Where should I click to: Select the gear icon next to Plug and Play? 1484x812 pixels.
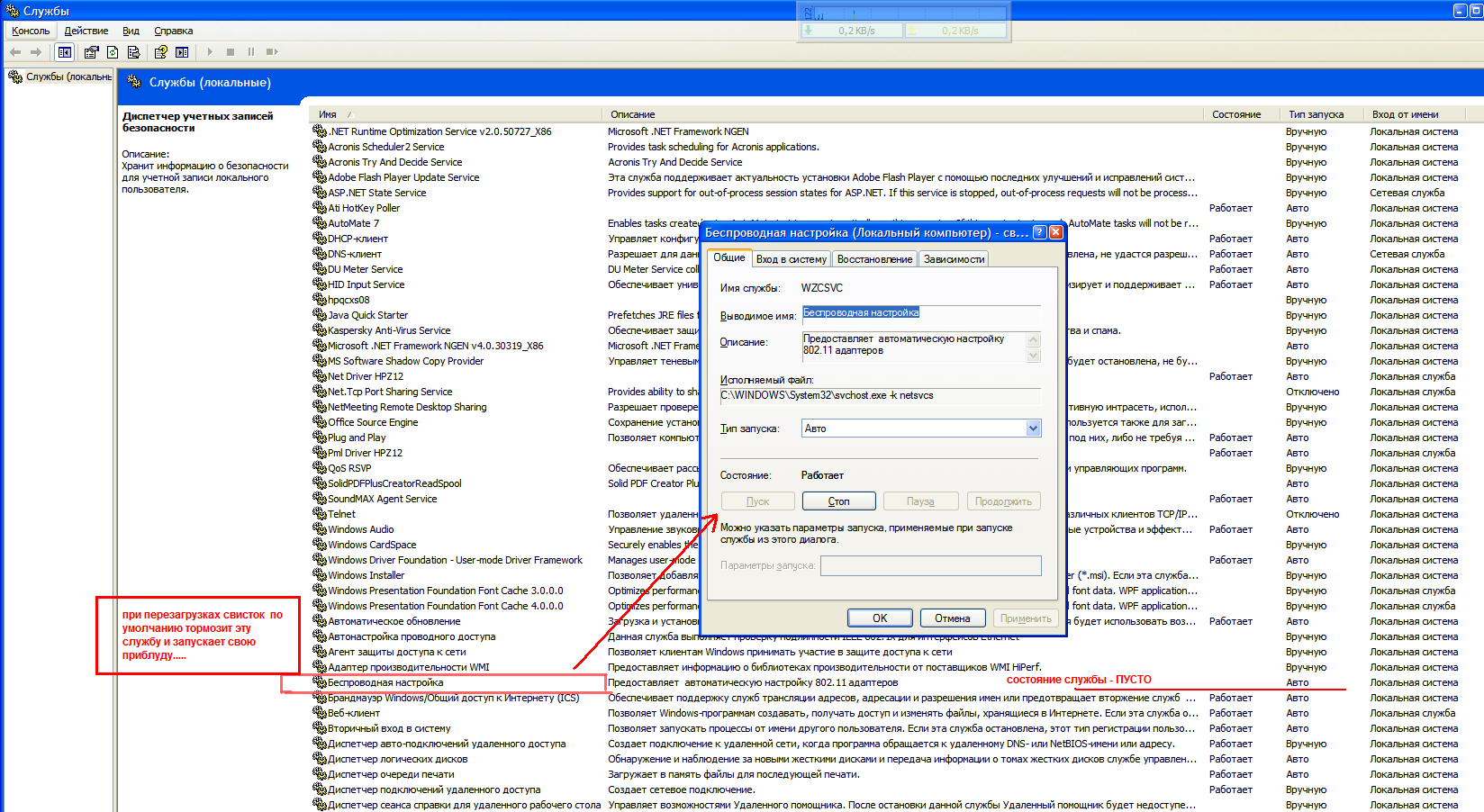pyautogui.click(x=320, y=438)
